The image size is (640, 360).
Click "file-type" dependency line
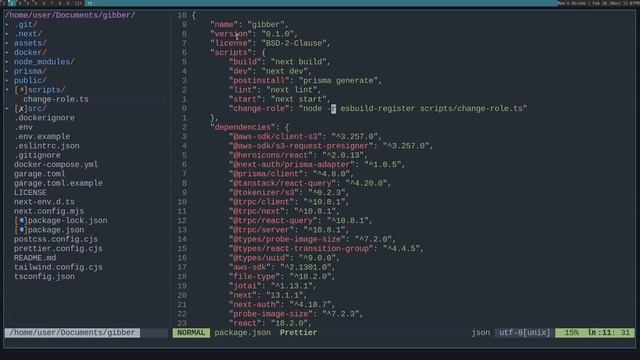click(x=282, y=277)
